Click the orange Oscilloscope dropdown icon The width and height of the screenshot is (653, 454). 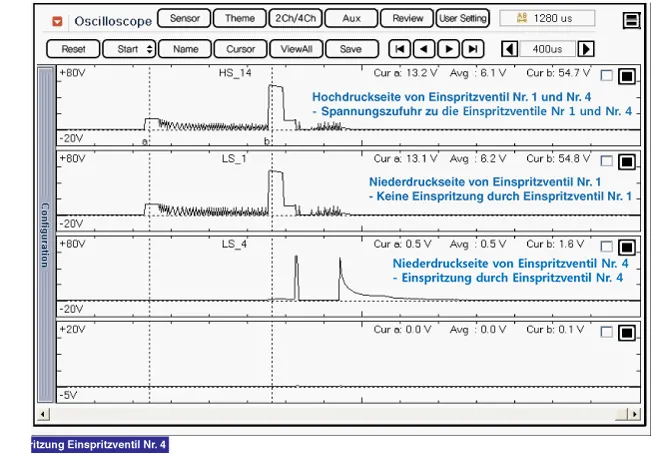[x=57, y=20]
